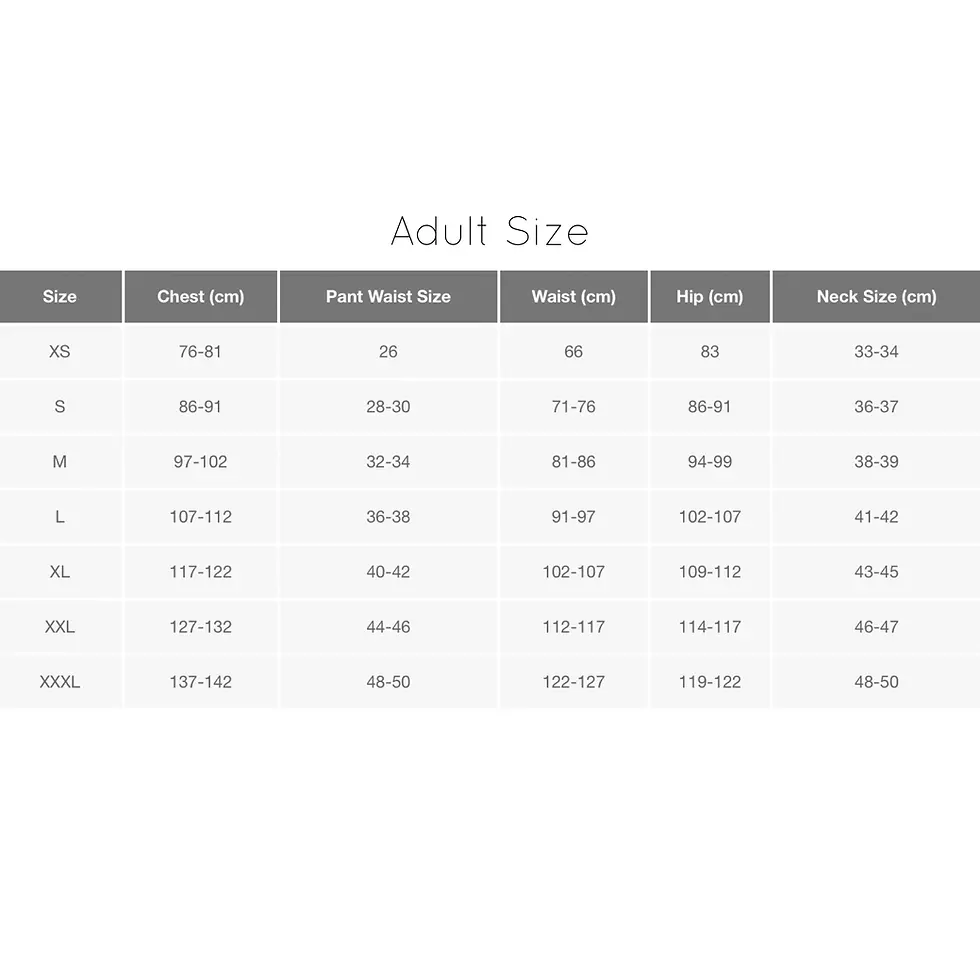Select the Waist (cm) column header
The width and height of the screenshot is (980, 980).
point(573,297)
